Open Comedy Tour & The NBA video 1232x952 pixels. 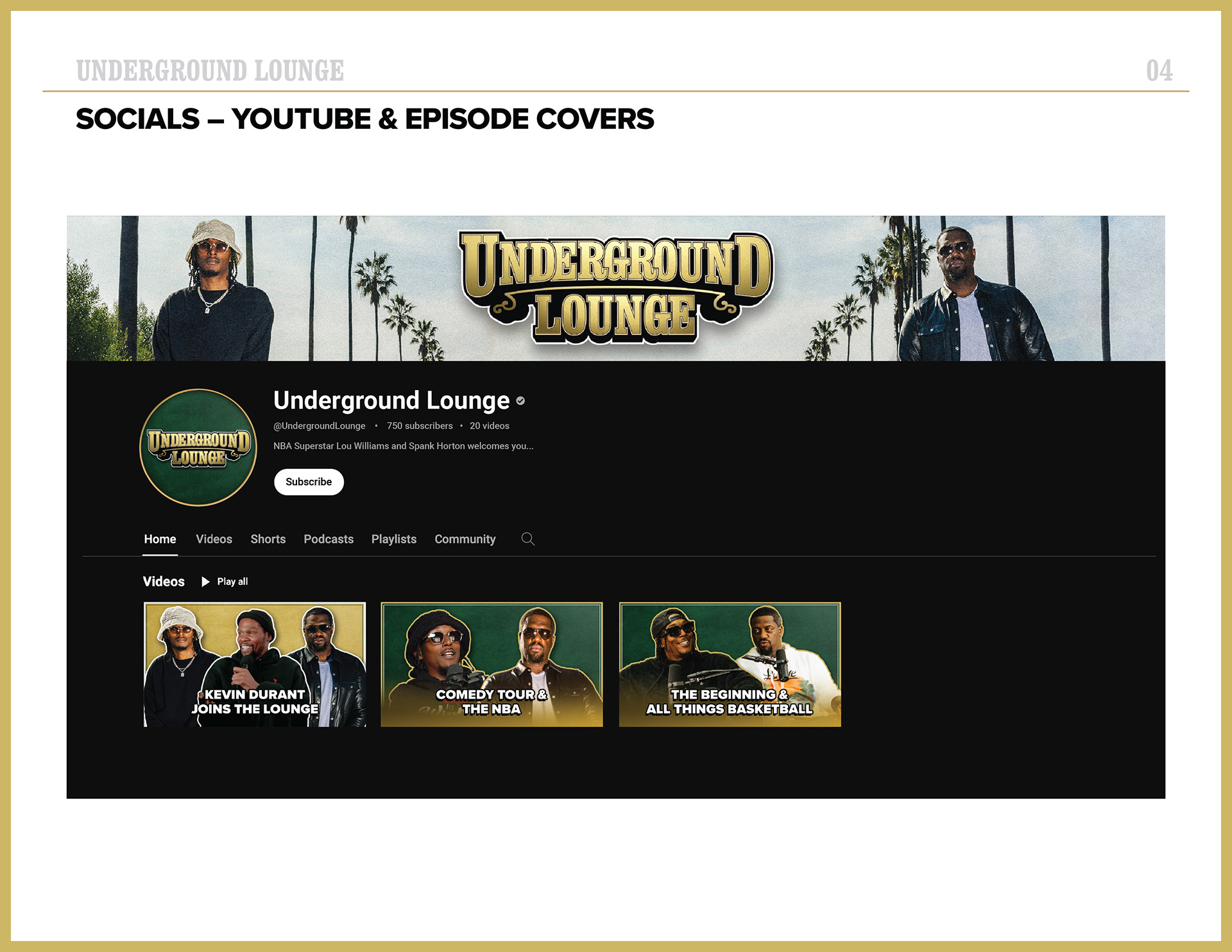click(x=492, y=665)
